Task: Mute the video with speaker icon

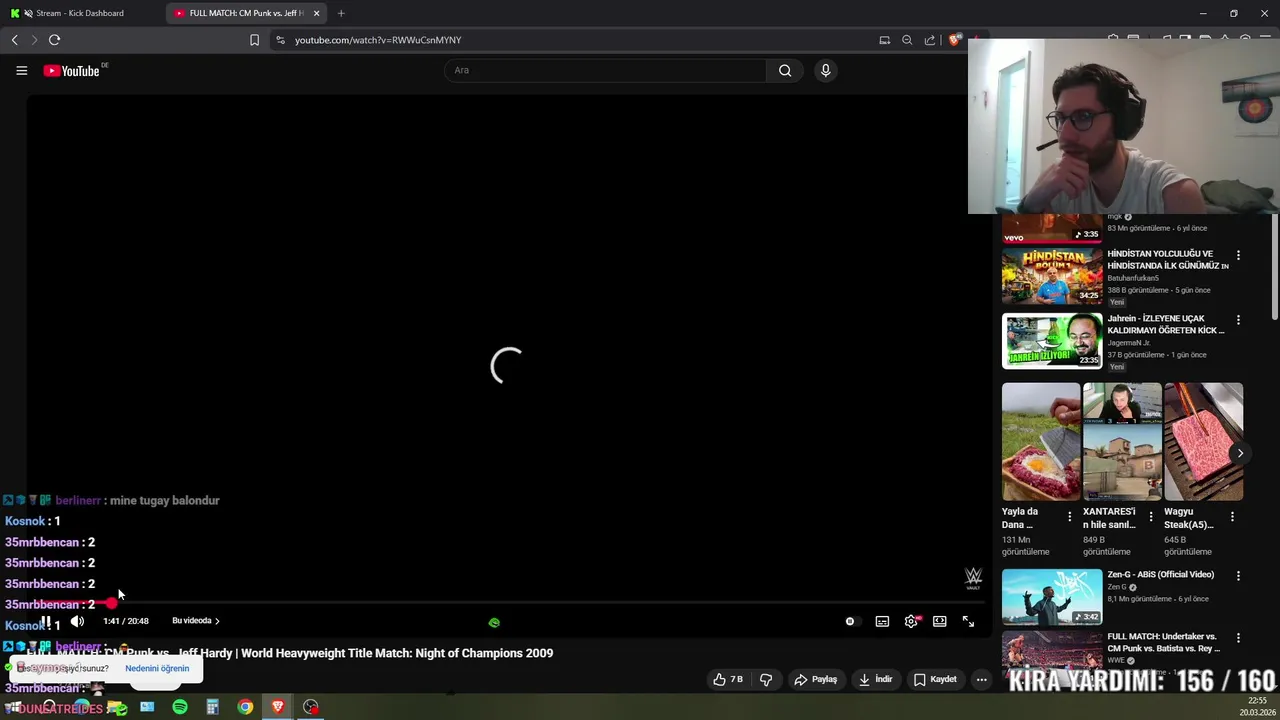Action: click(77, 621)
